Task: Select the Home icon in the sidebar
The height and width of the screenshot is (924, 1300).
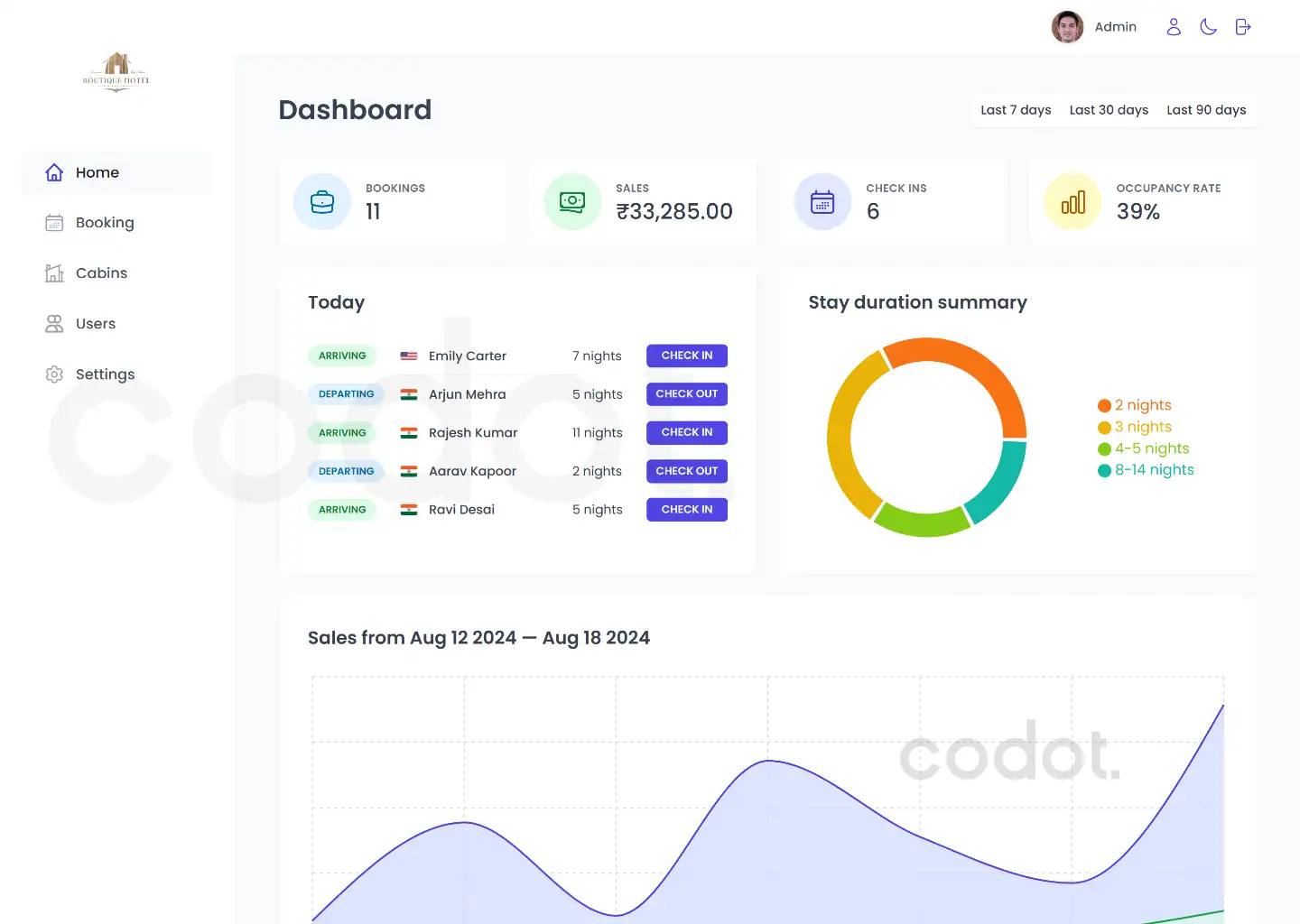Action: pos(53,172)
